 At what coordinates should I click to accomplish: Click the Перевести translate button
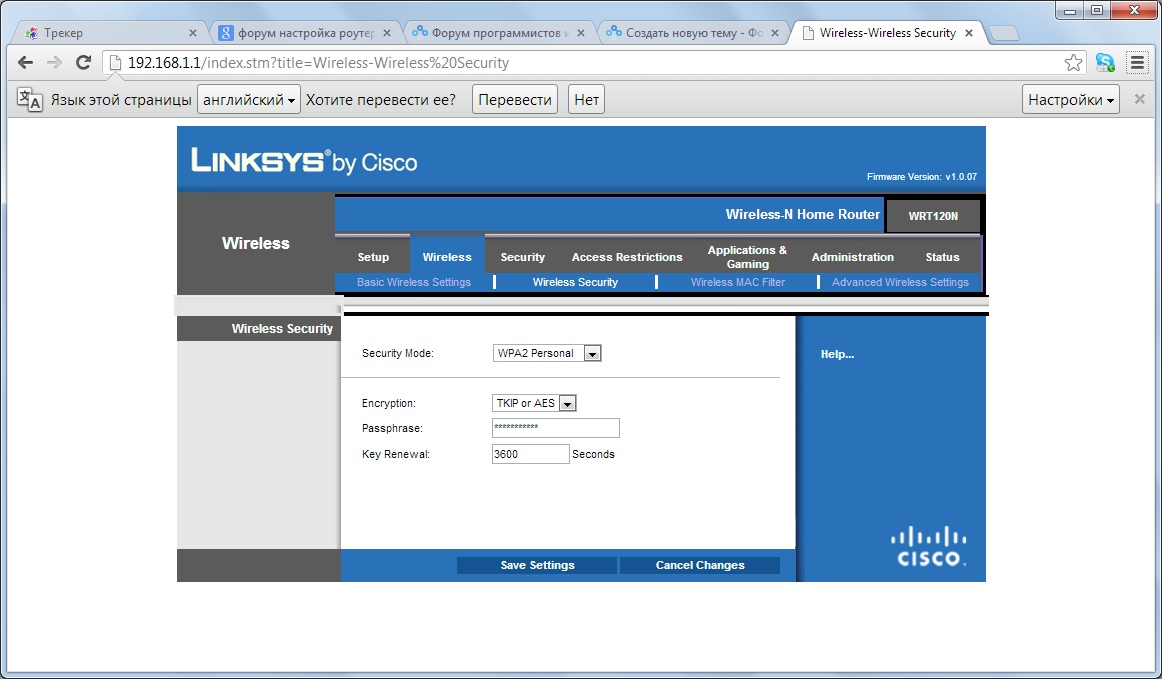[x=515, y=99]
